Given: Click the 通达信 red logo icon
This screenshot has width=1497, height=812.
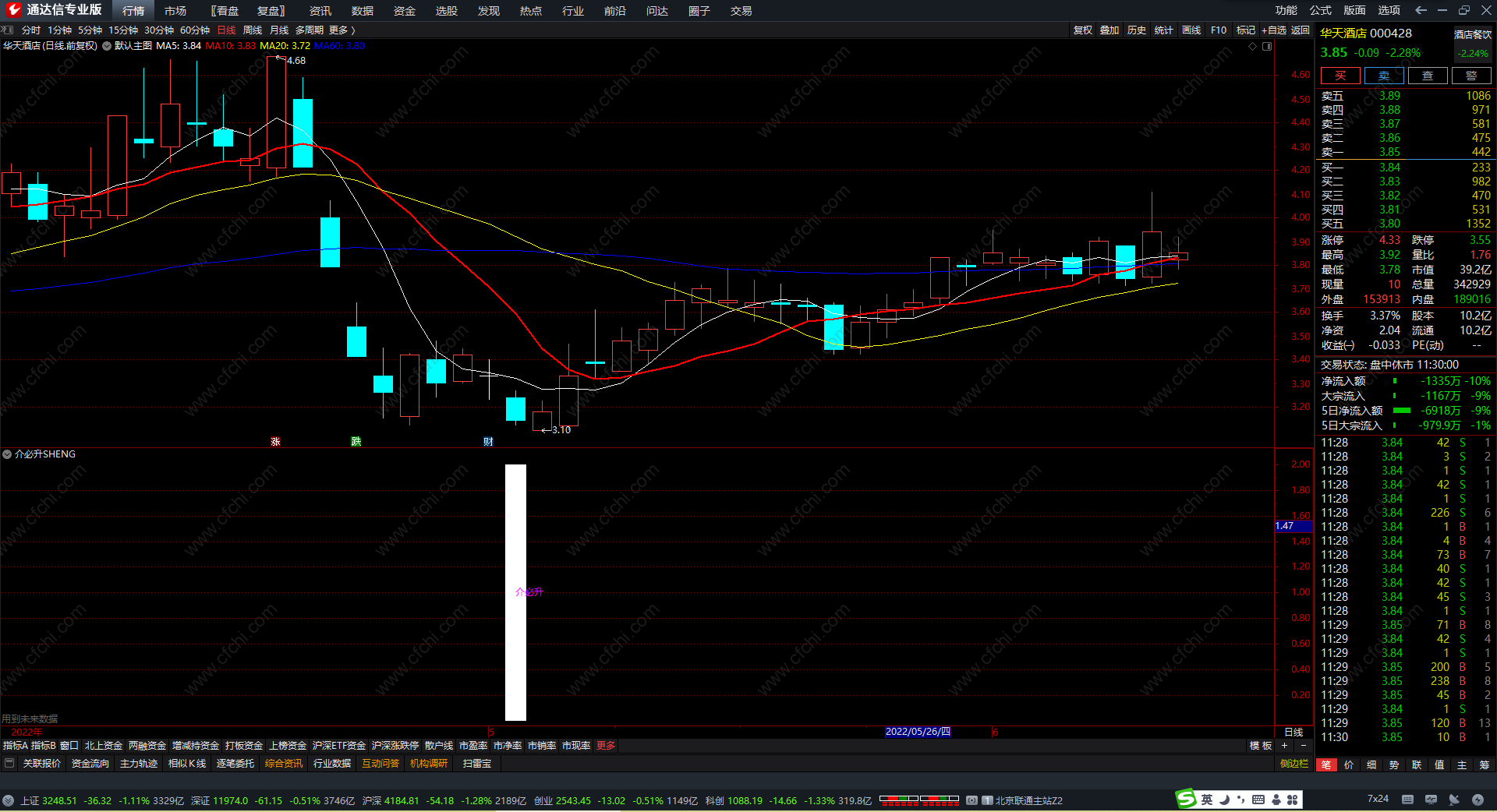Looking at the screenshot, I should 14,10.
